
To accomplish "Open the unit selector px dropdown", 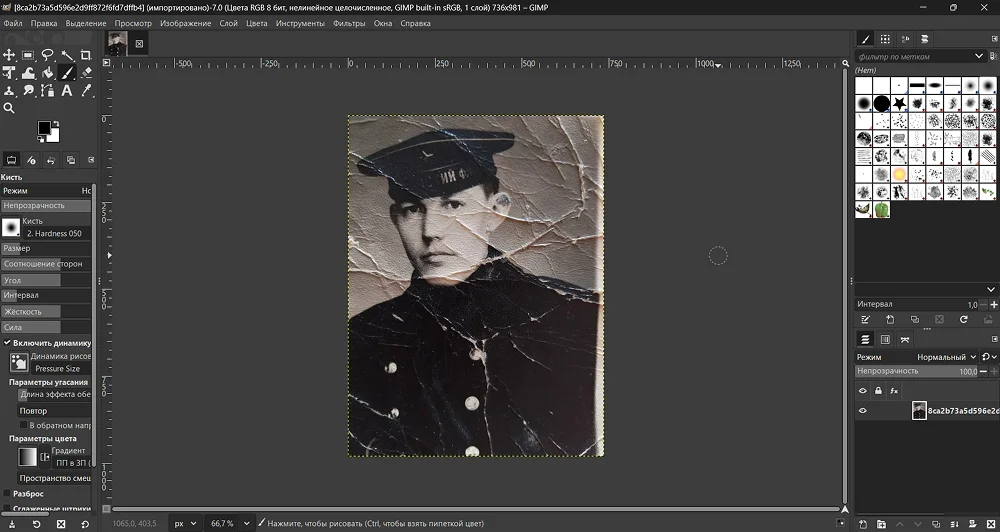I will (x=185, y=524).
